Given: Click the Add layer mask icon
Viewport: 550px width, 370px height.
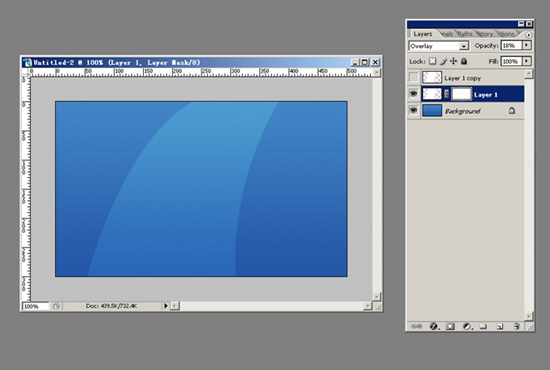Looking at the screenshot, I should pyautogui.click(x=450, y=327).
